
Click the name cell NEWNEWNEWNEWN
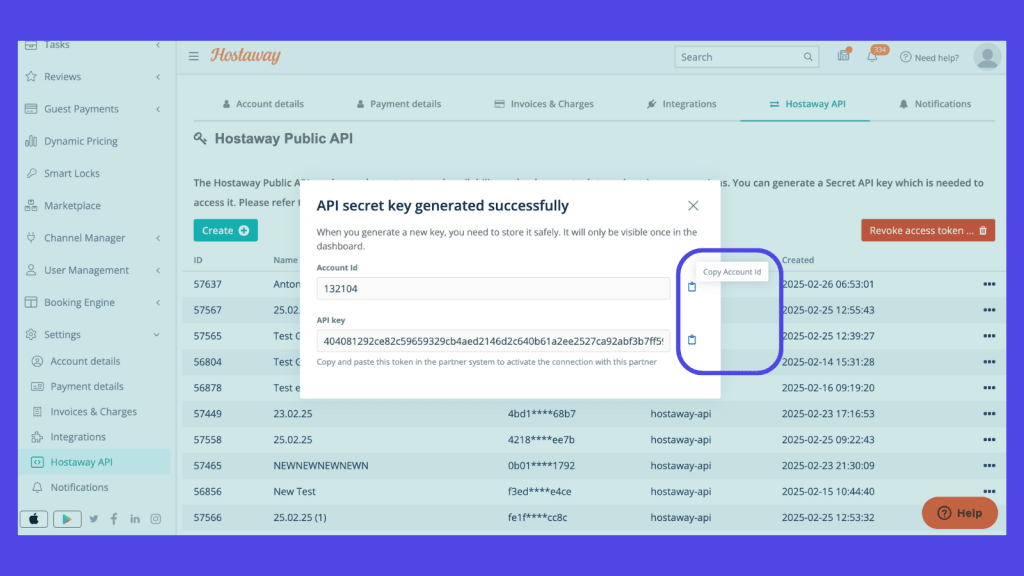coord(321,466)
